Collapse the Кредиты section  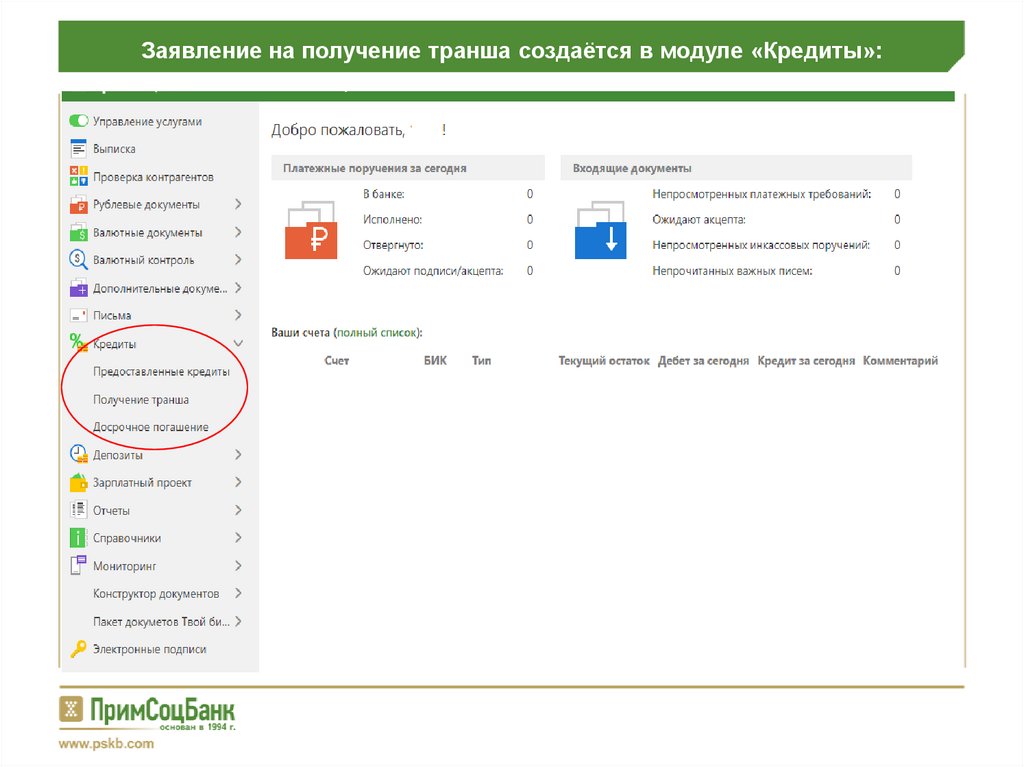pos(238,342)
